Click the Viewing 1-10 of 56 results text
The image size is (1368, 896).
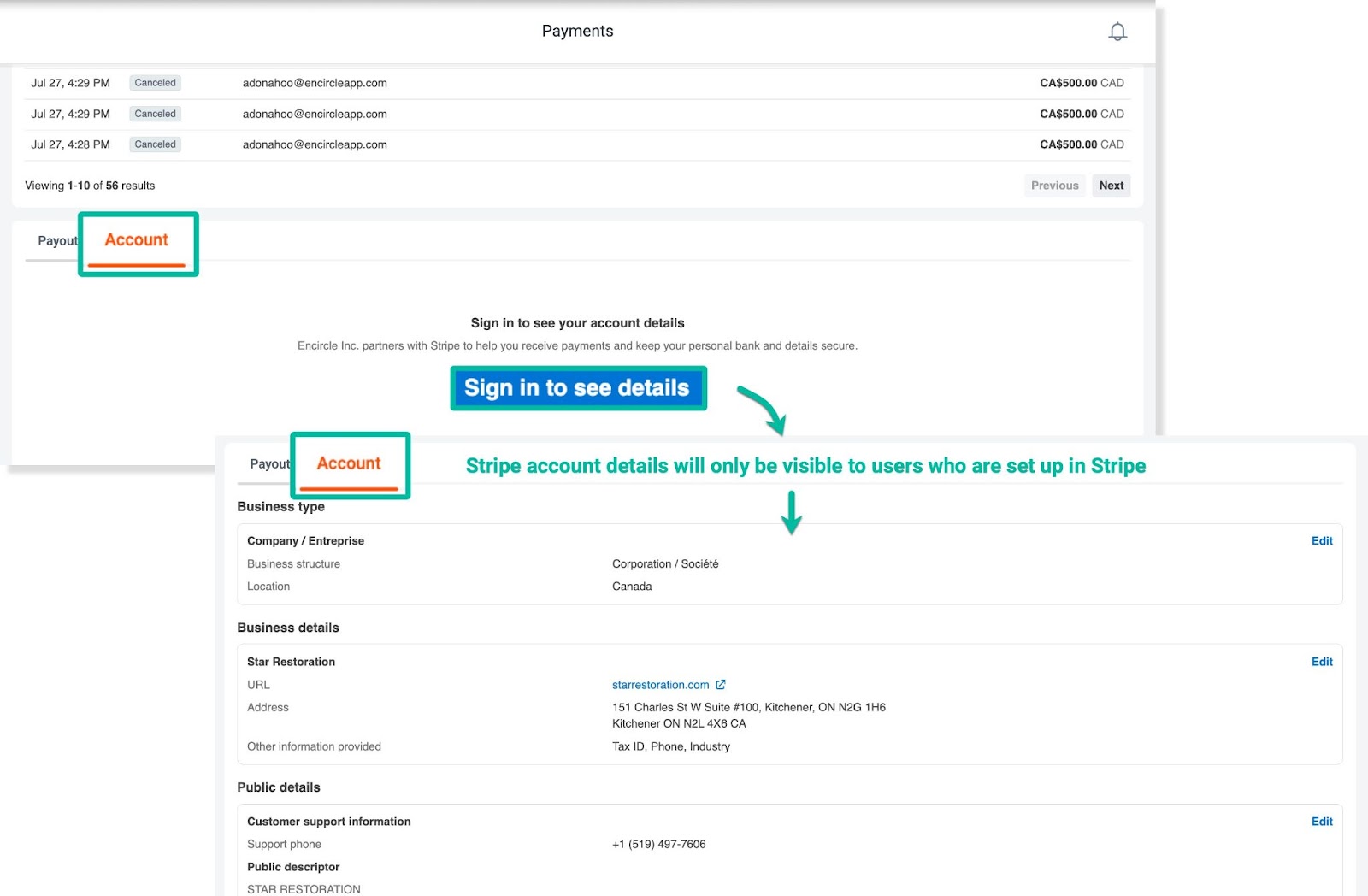90,186
